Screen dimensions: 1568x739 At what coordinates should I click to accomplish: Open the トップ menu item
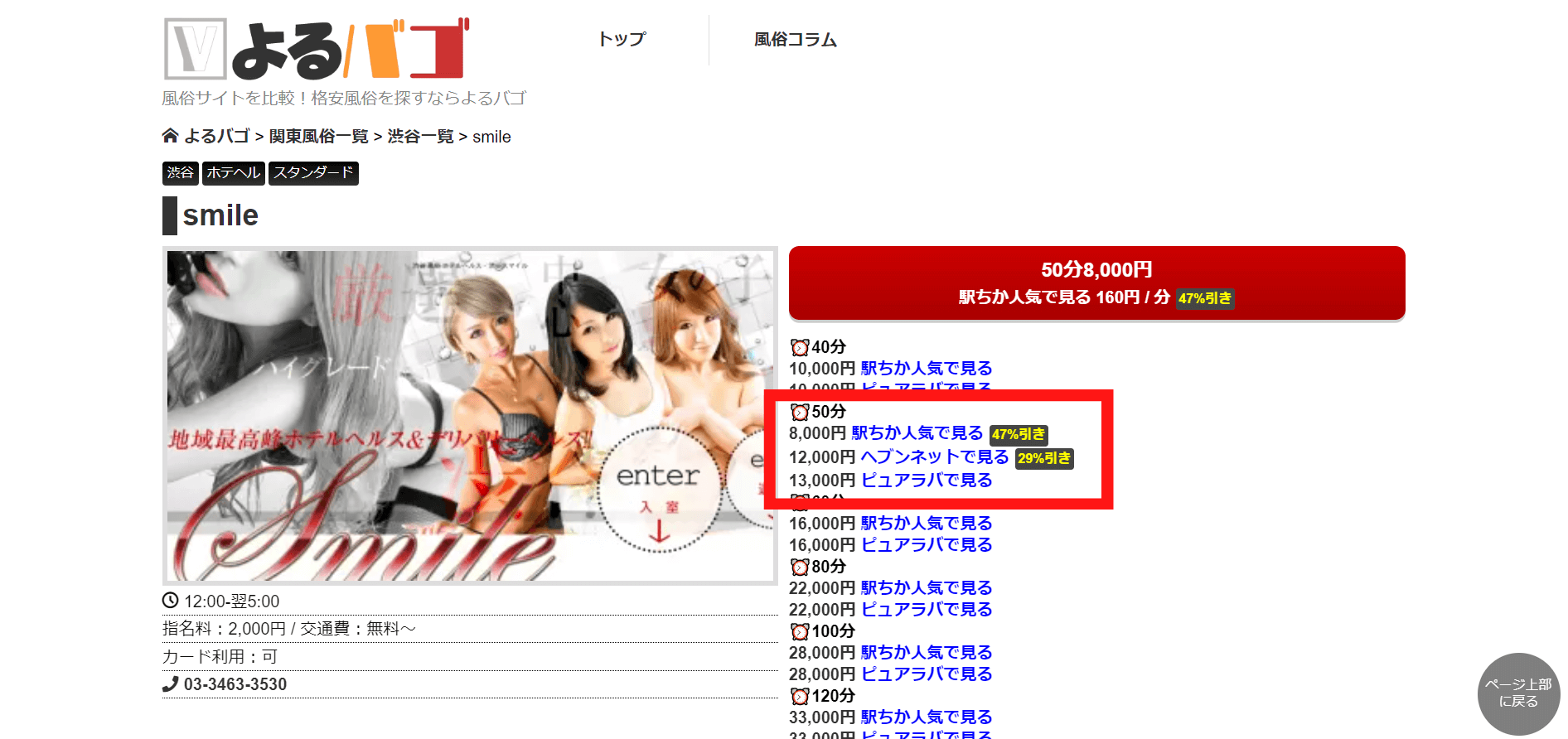point(621,39)
